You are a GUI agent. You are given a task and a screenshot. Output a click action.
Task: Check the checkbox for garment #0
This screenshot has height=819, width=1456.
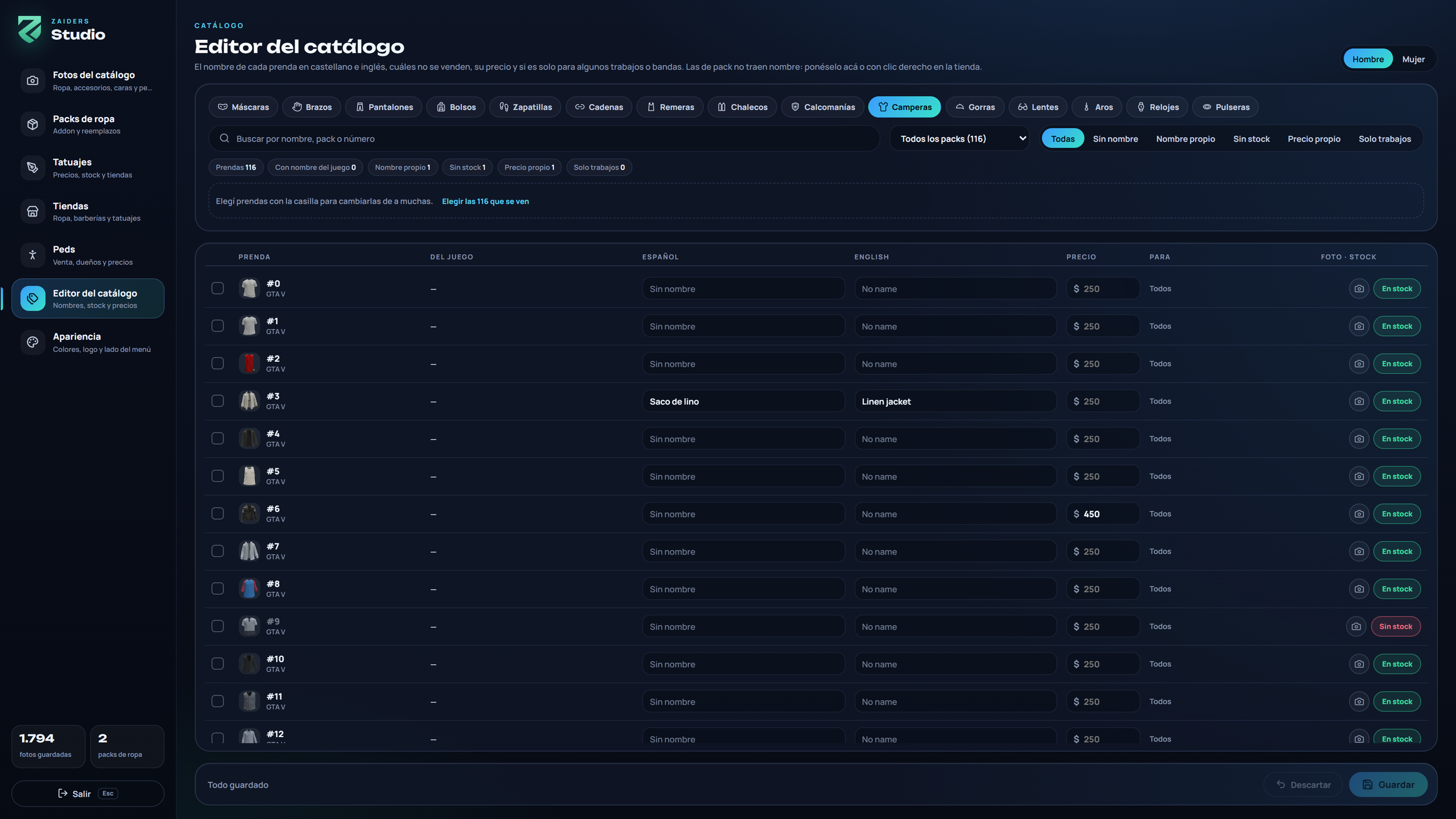[x=217, y=288]
